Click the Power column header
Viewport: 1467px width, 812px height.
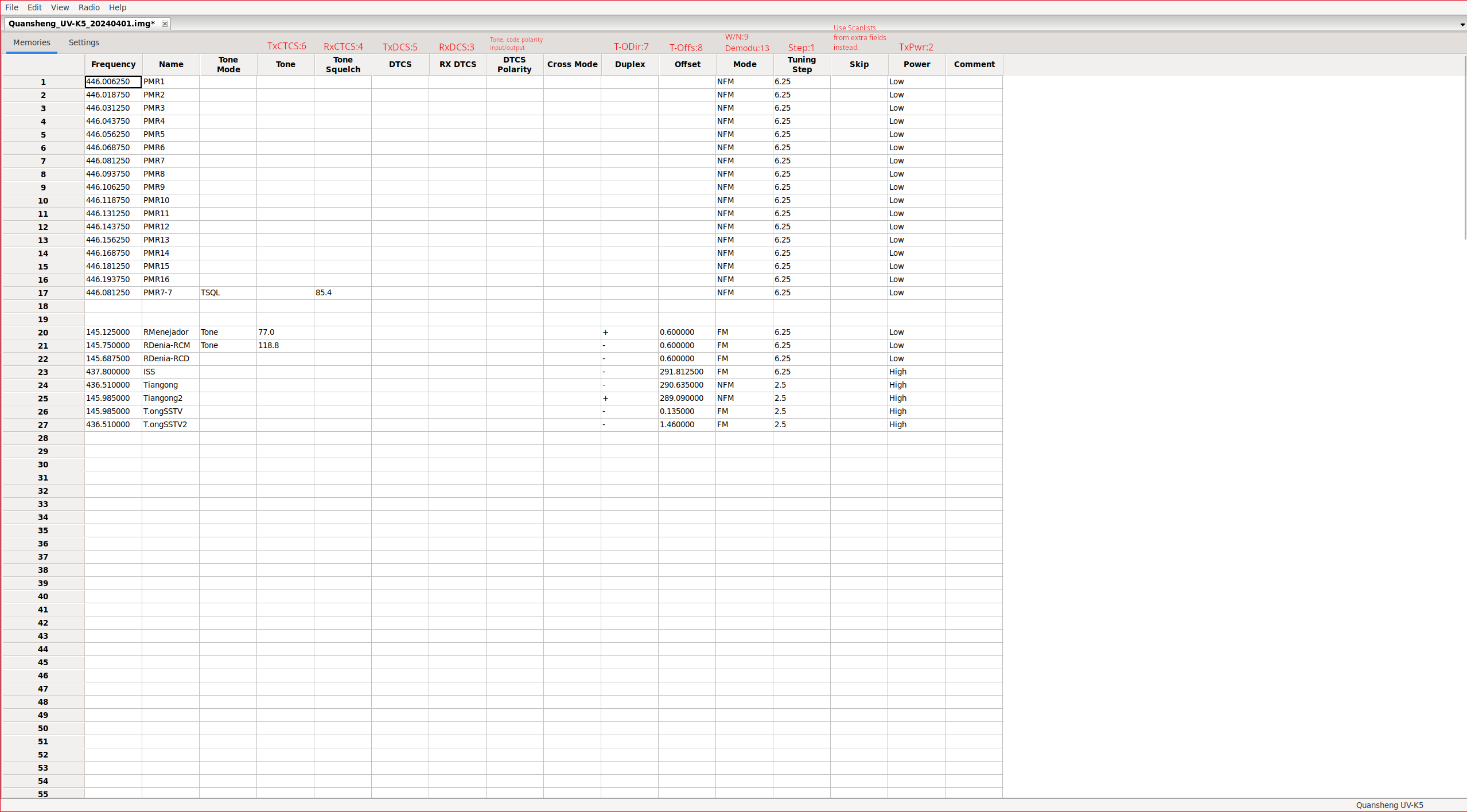click(x=916, y=64)
